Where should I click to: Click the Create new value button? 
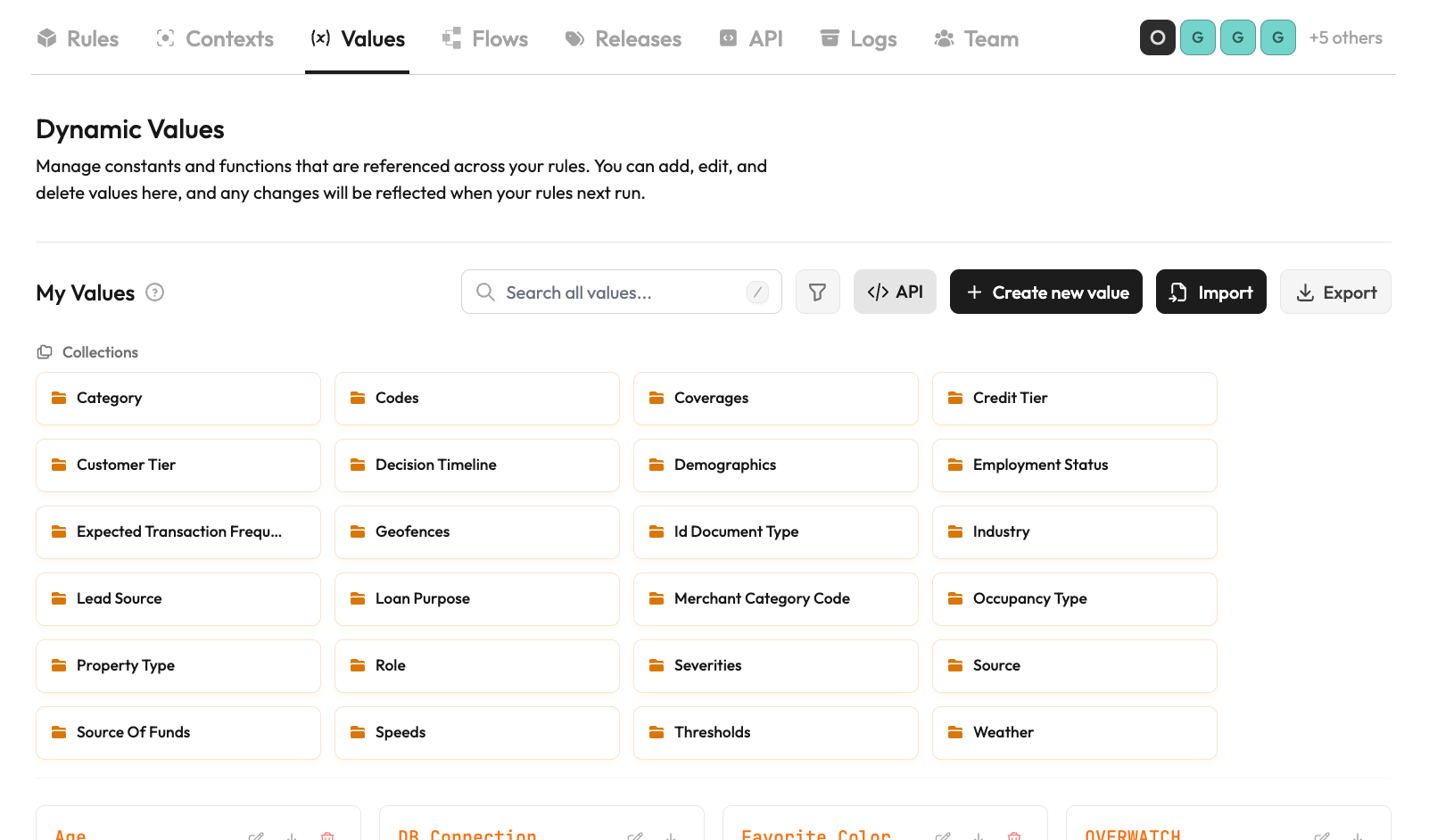click(1045, 292)
